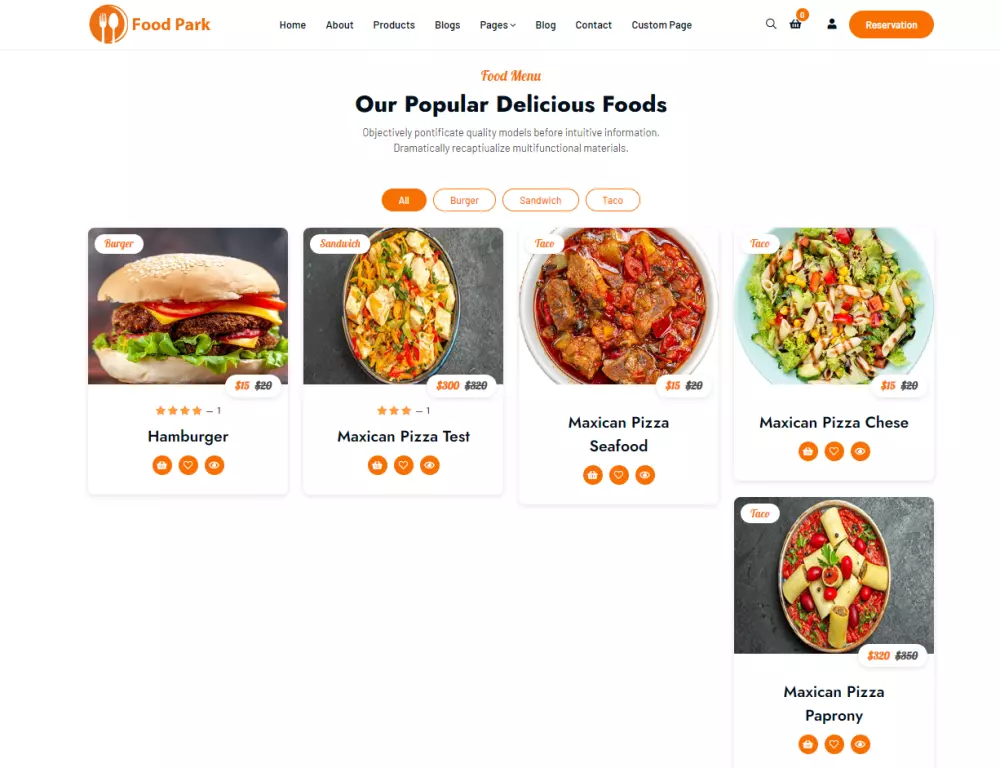Quick view Maxican Pizza Paprony eye icon
The image size is (1000, 768).
pyautogui.click(x=860, y=744)
